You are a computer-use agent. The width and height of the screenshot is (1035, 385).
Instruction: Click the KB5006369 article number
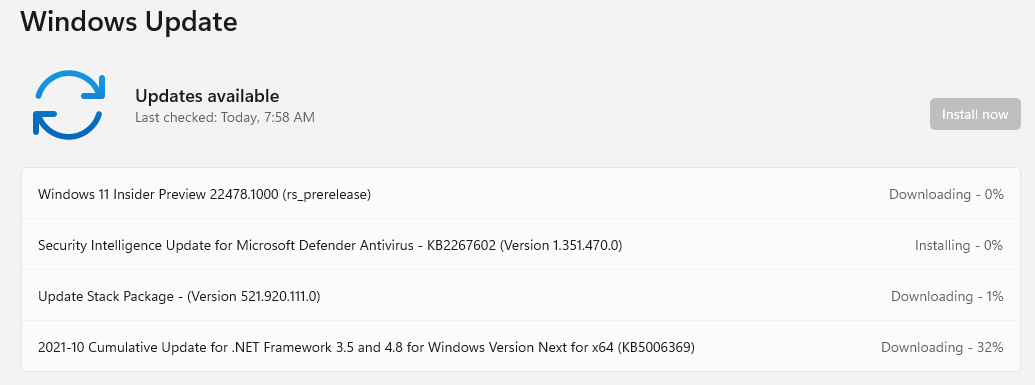656,347
